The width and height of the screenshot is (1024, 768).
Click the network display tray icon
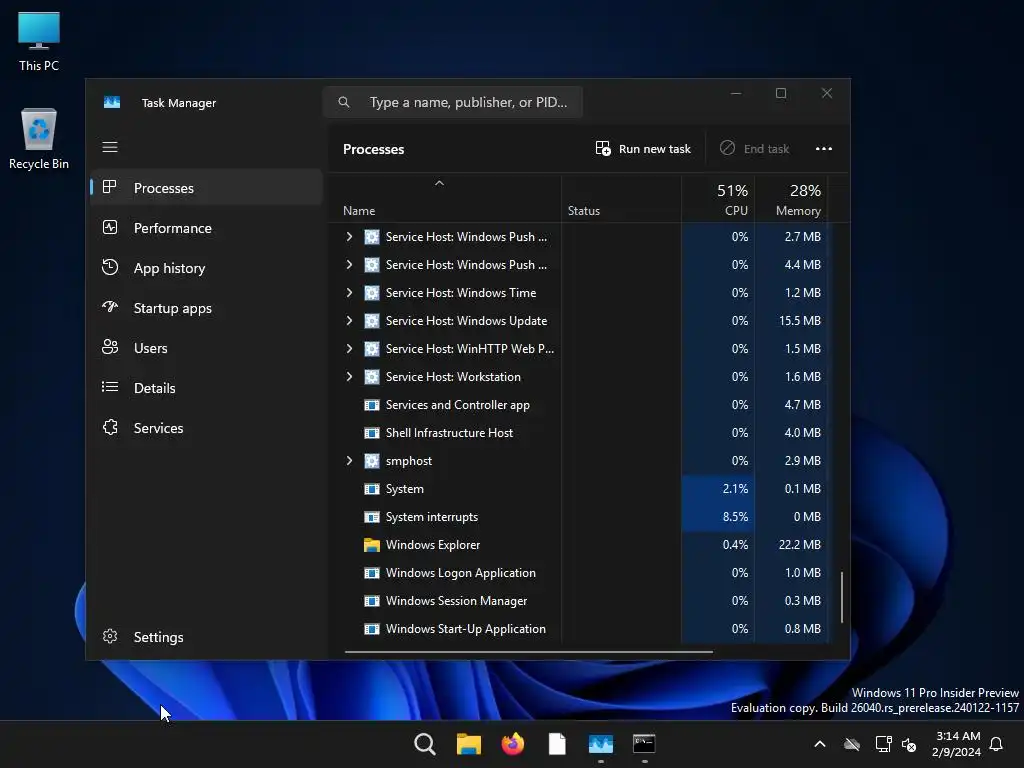point(883,744)
